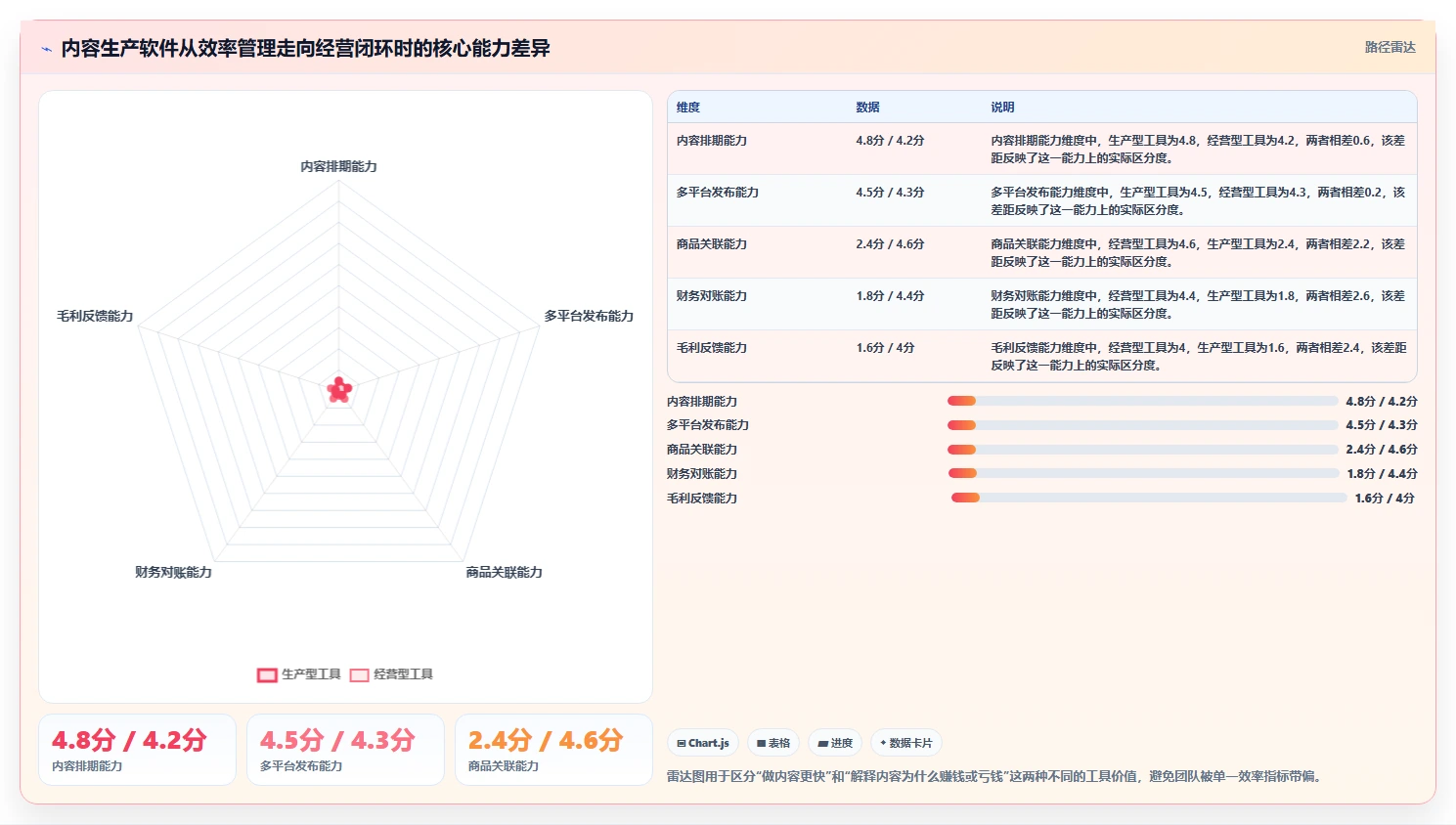The height and width of the screenshot is (825, 1456).
Task: Click the 多平台发布能力 progress bar
Action: pyautogui.click(x=1142, y=425)
